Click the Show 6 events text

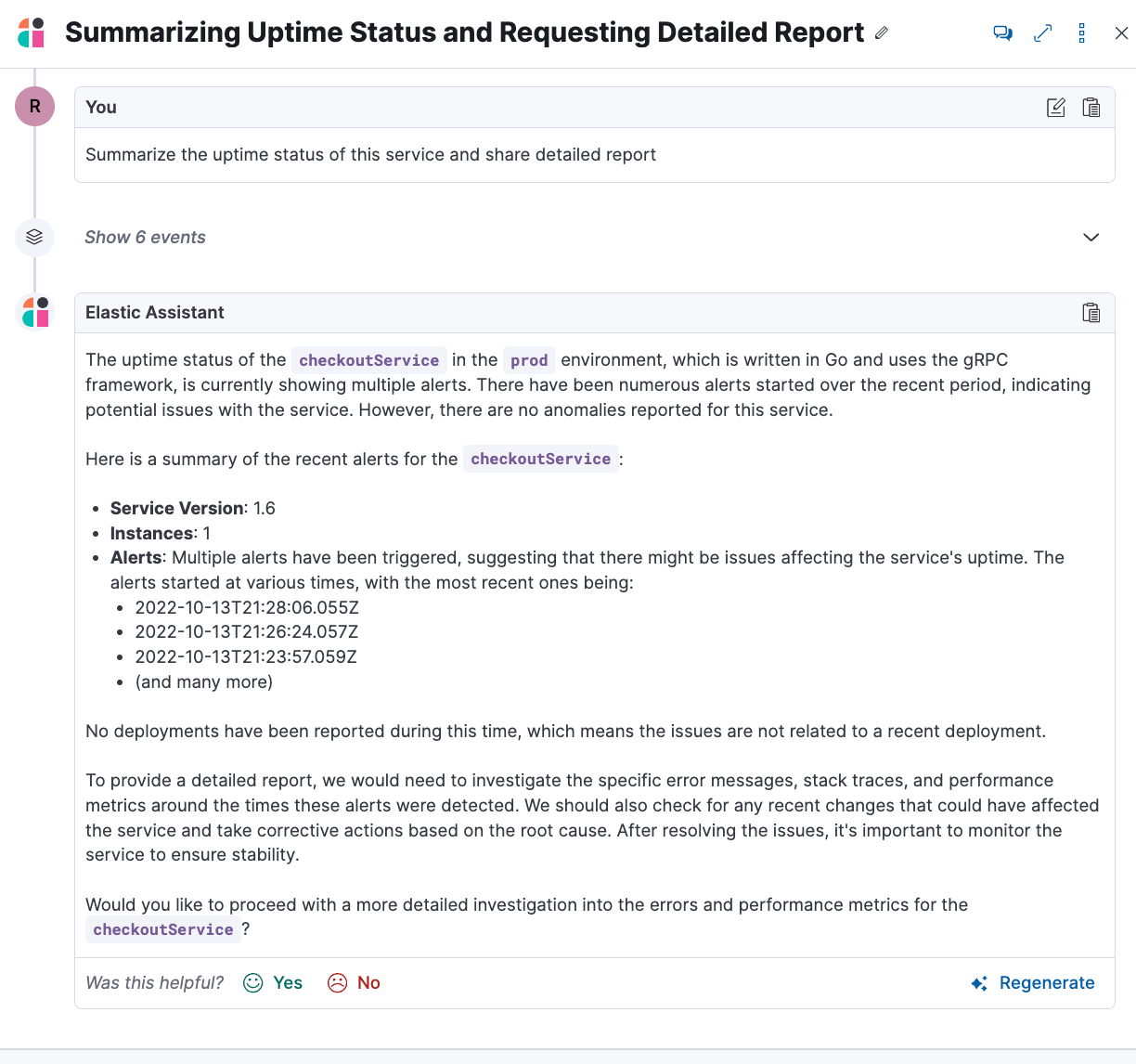tap(145, 238)
